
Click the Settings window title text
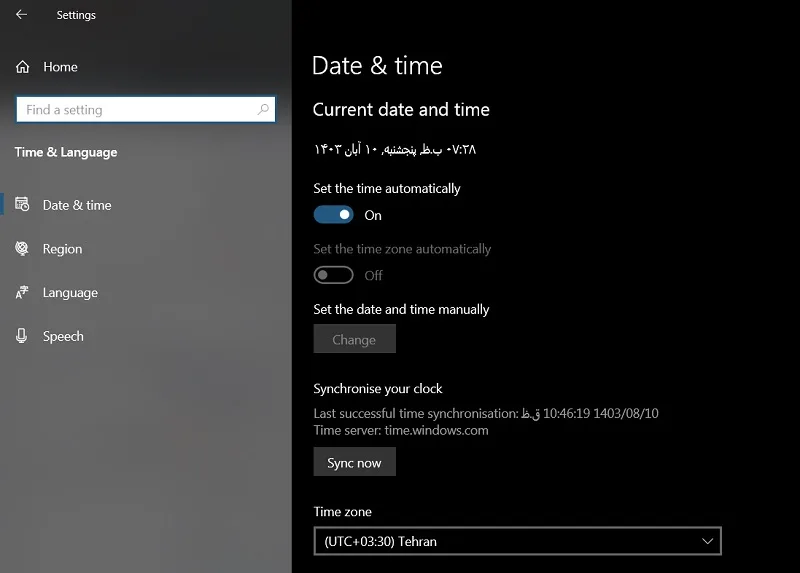point(76,15)
